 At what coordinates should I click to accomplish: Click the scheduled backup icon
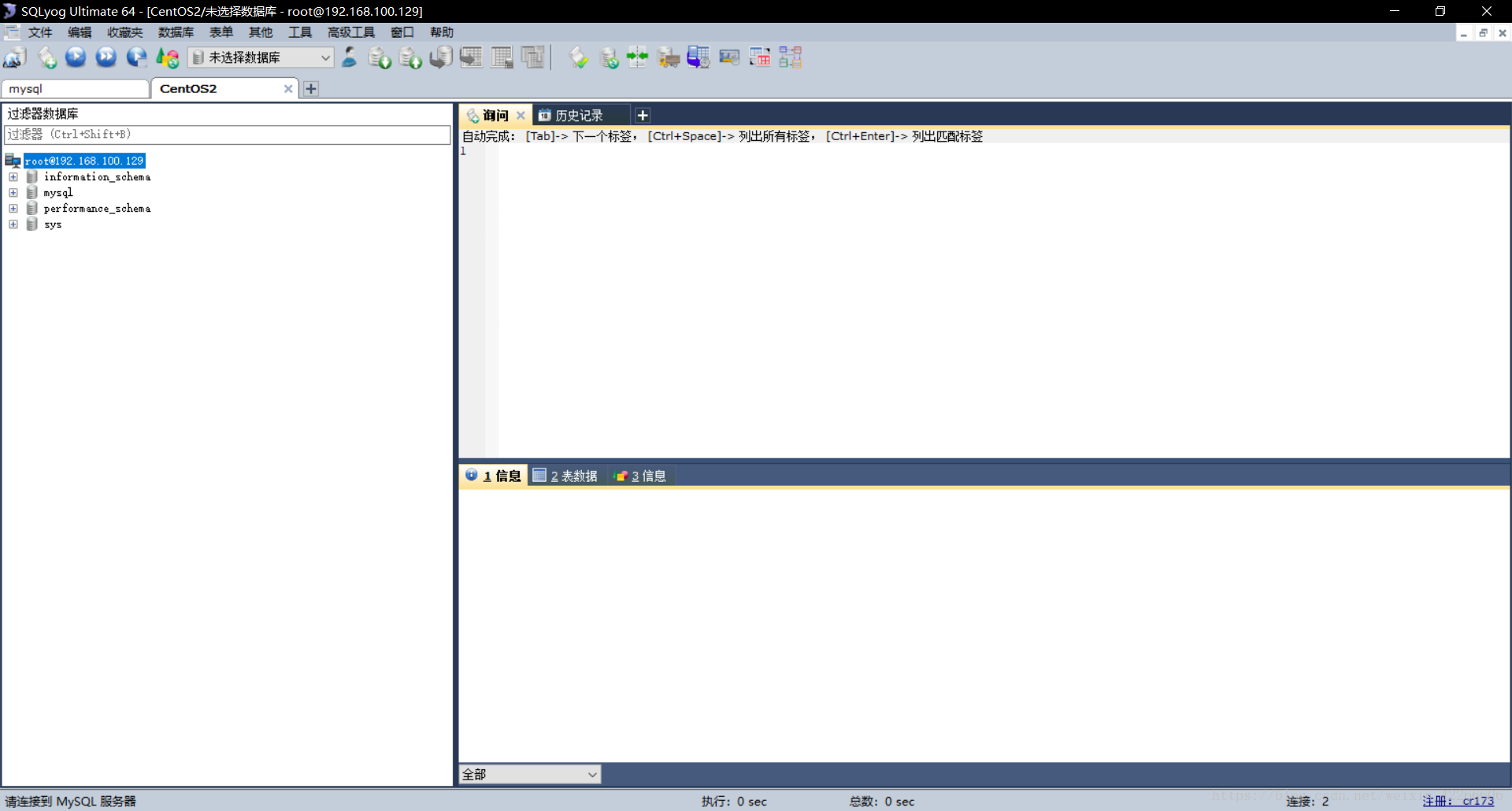pos(699,57)
